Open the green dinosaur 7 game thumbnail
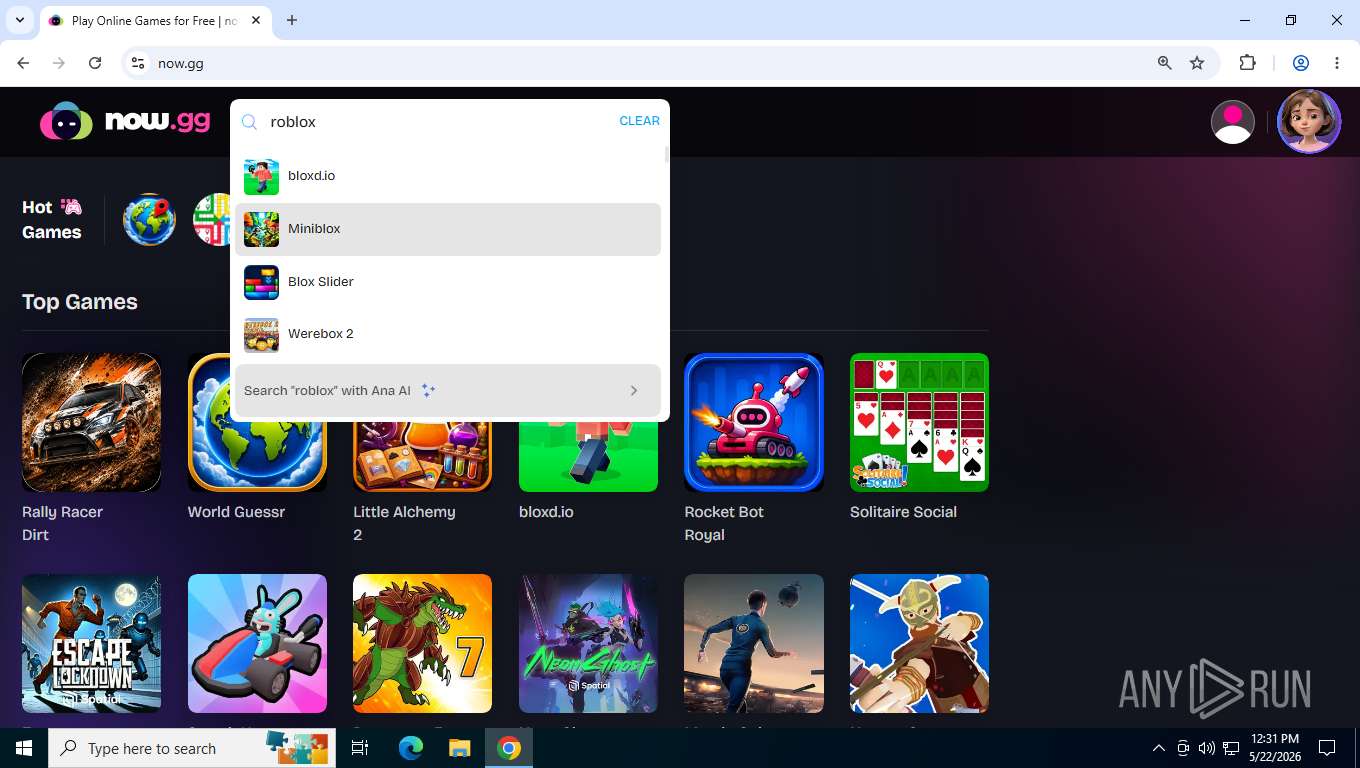 pos(422,643)
